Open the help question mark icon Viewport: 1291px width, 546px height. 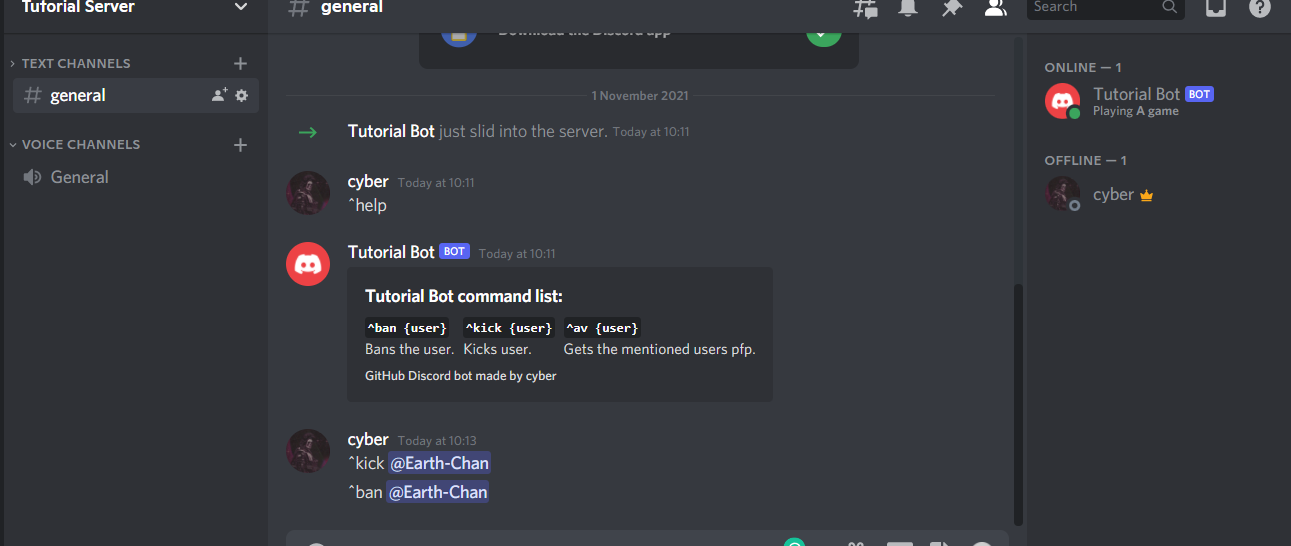coord(1260,8)
